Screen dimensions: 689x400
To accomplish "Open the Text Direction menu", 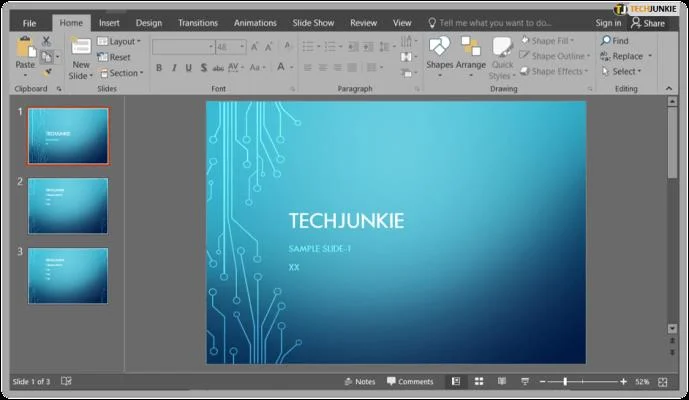I will coord(409,41).
